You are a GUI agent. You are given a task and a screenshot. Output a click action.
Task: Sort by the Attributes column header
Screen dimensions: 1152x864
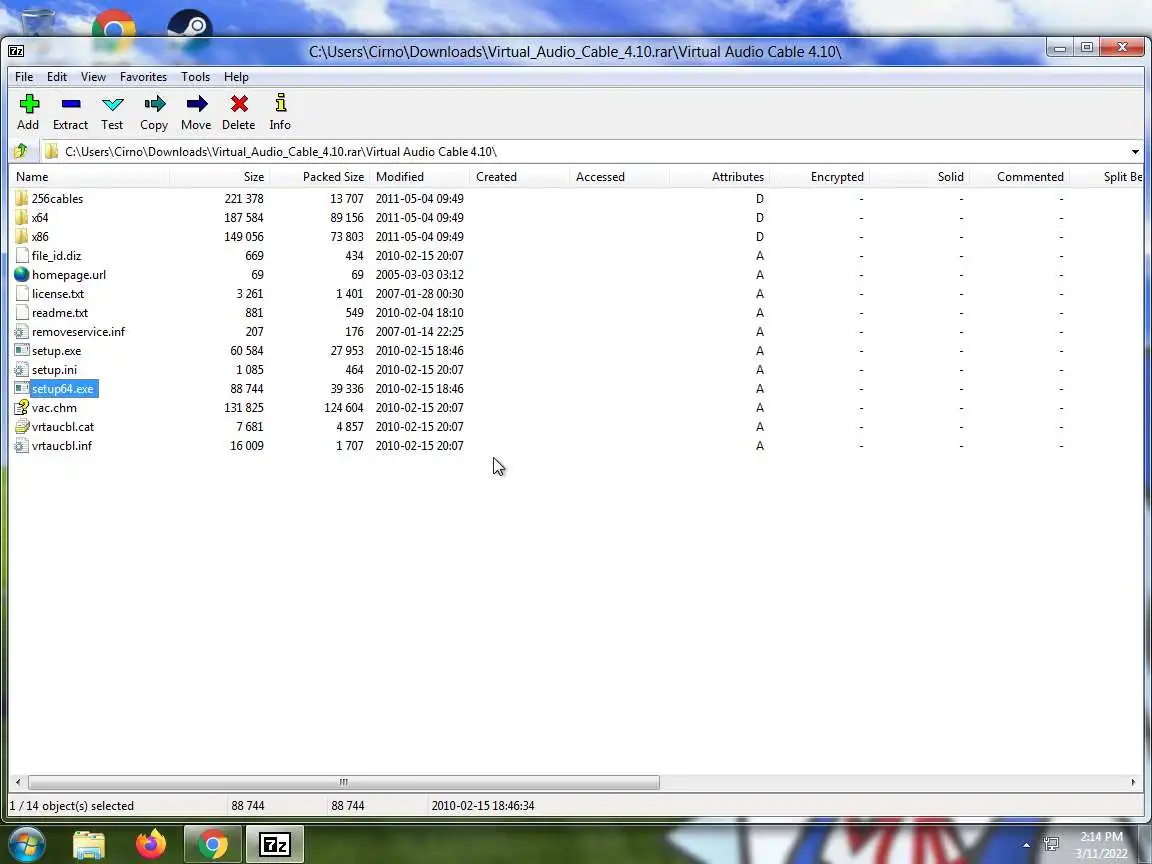(x=719, y=177)
